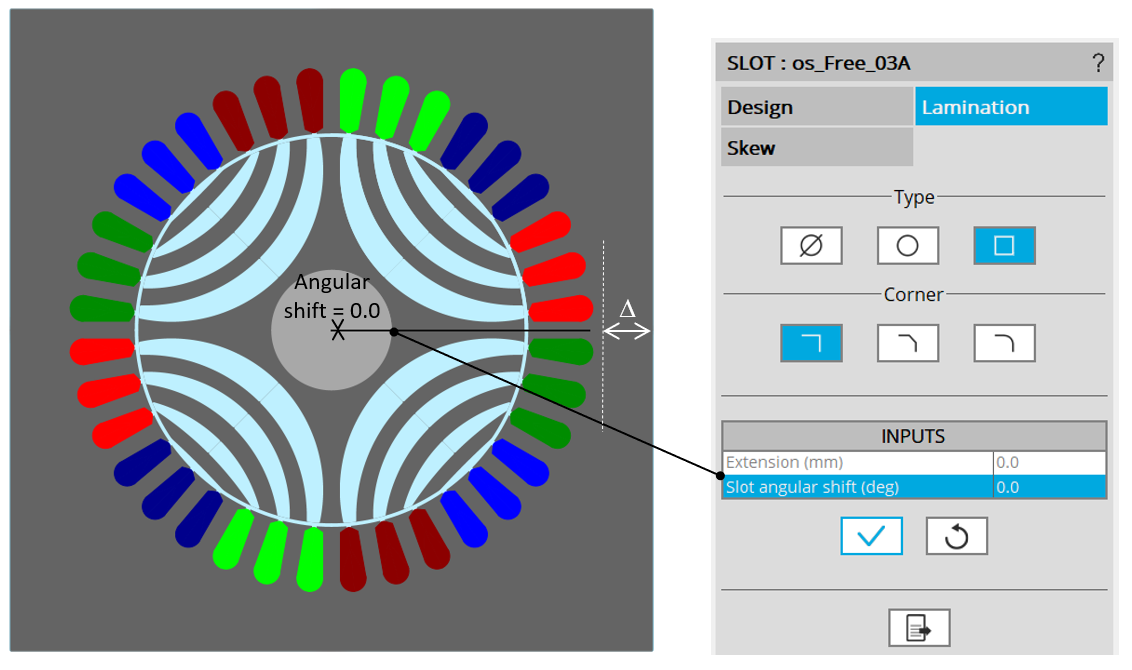Choose the rounded corner option icon
Image resolution: width=1132 pixels, height=670 pixels.
1004,343
